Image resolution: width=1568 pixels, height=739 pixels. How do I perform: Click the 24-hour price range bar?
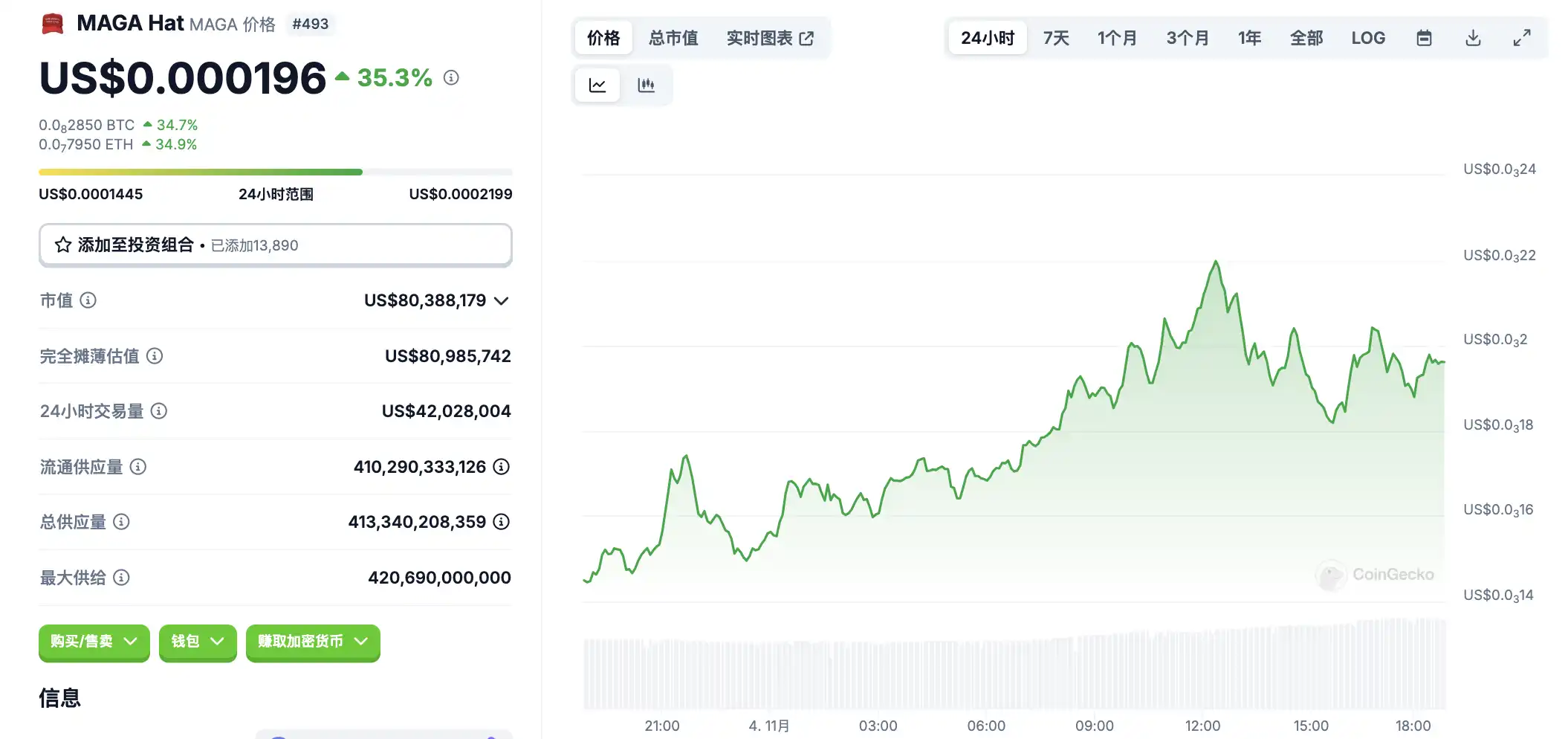pyautogui.click(x=275, y=172)
